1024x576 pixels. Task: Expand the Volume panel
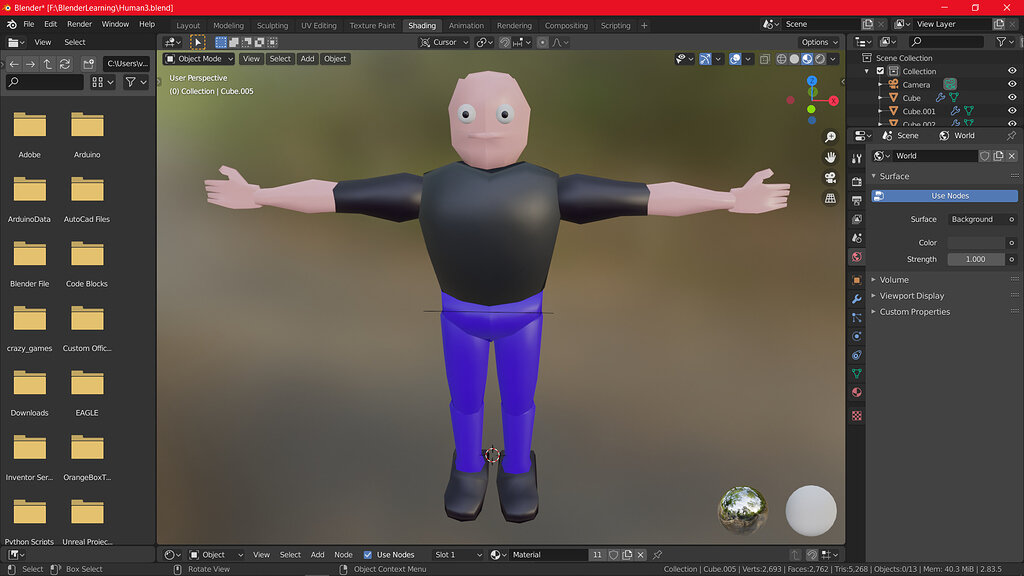[x=893, y=280]
